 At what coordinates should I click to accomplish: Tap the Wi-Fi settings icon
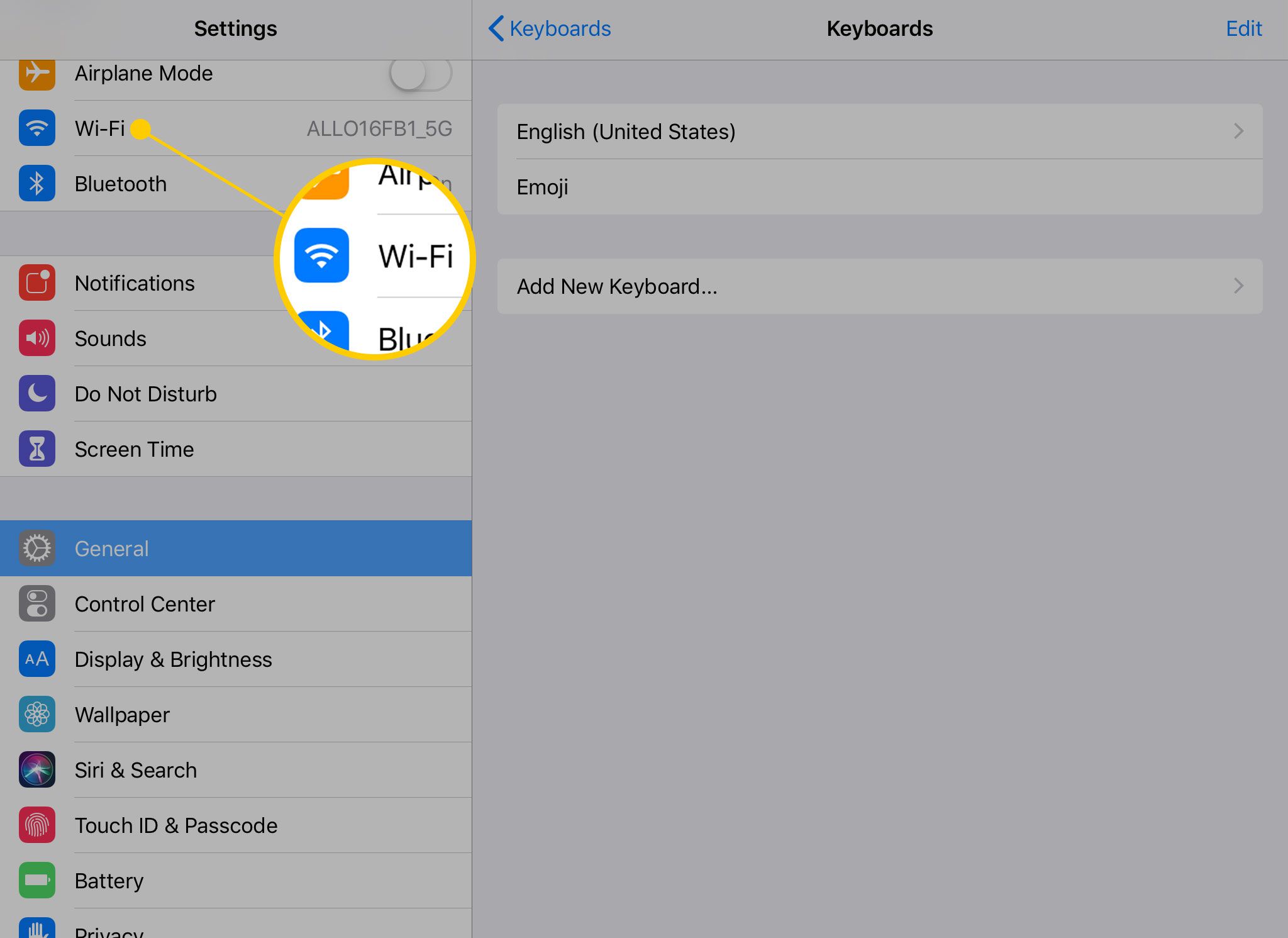[x=36, y=127]
